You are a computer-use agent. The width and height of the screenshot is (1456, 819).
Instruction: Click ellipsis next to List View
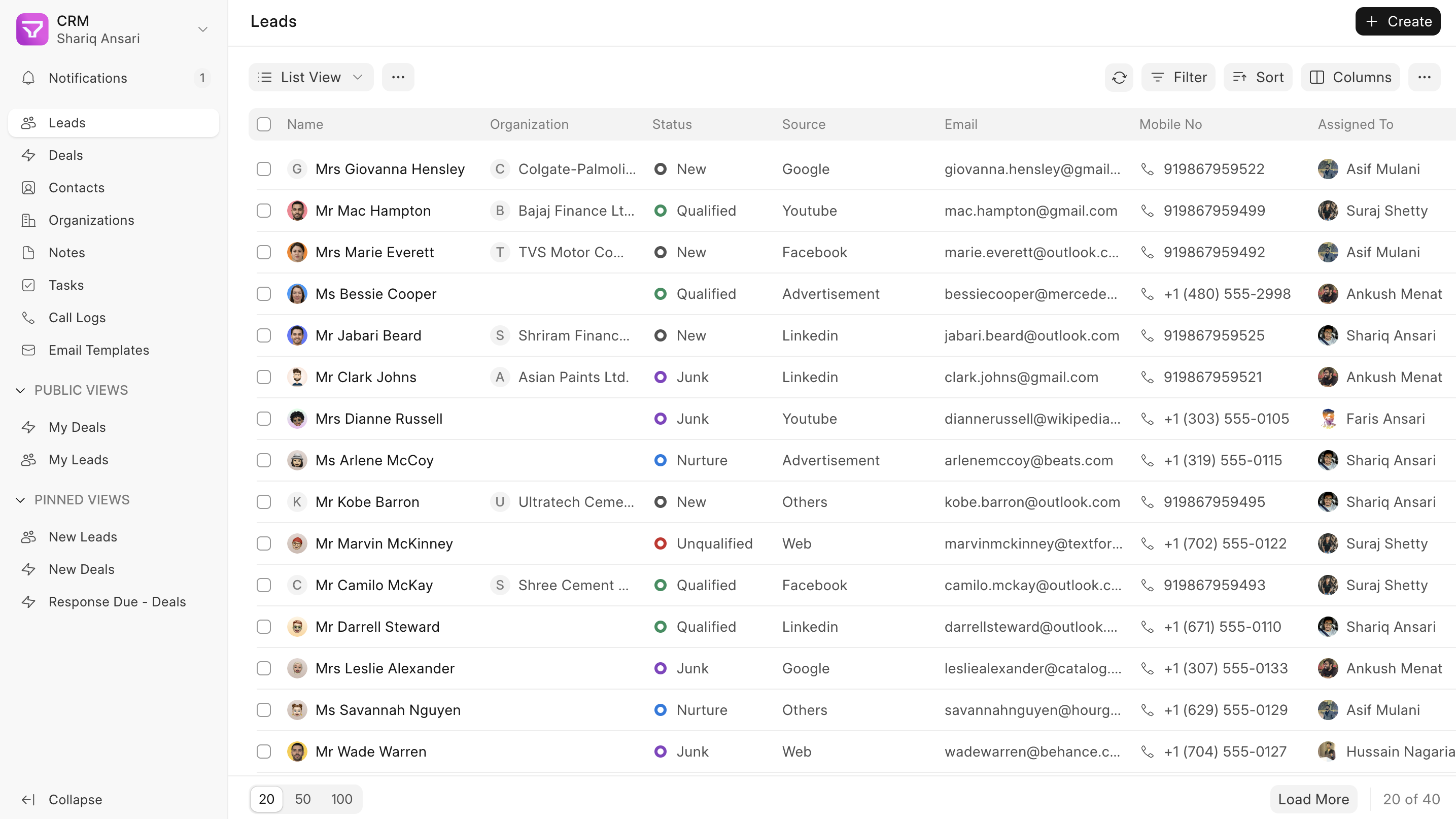398,78
